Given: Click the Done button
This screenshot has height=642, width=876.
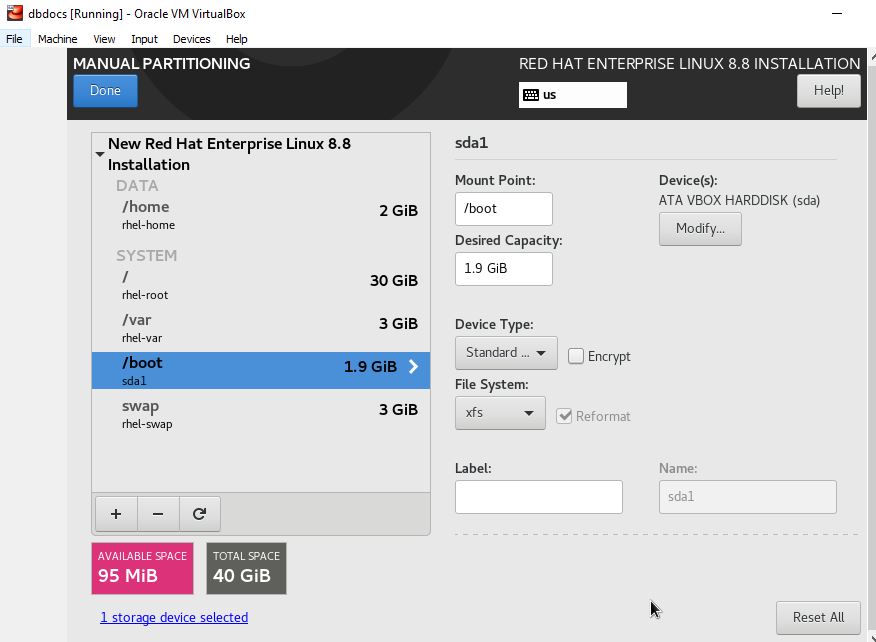Looking at the screenshot, I should point(106,91).
